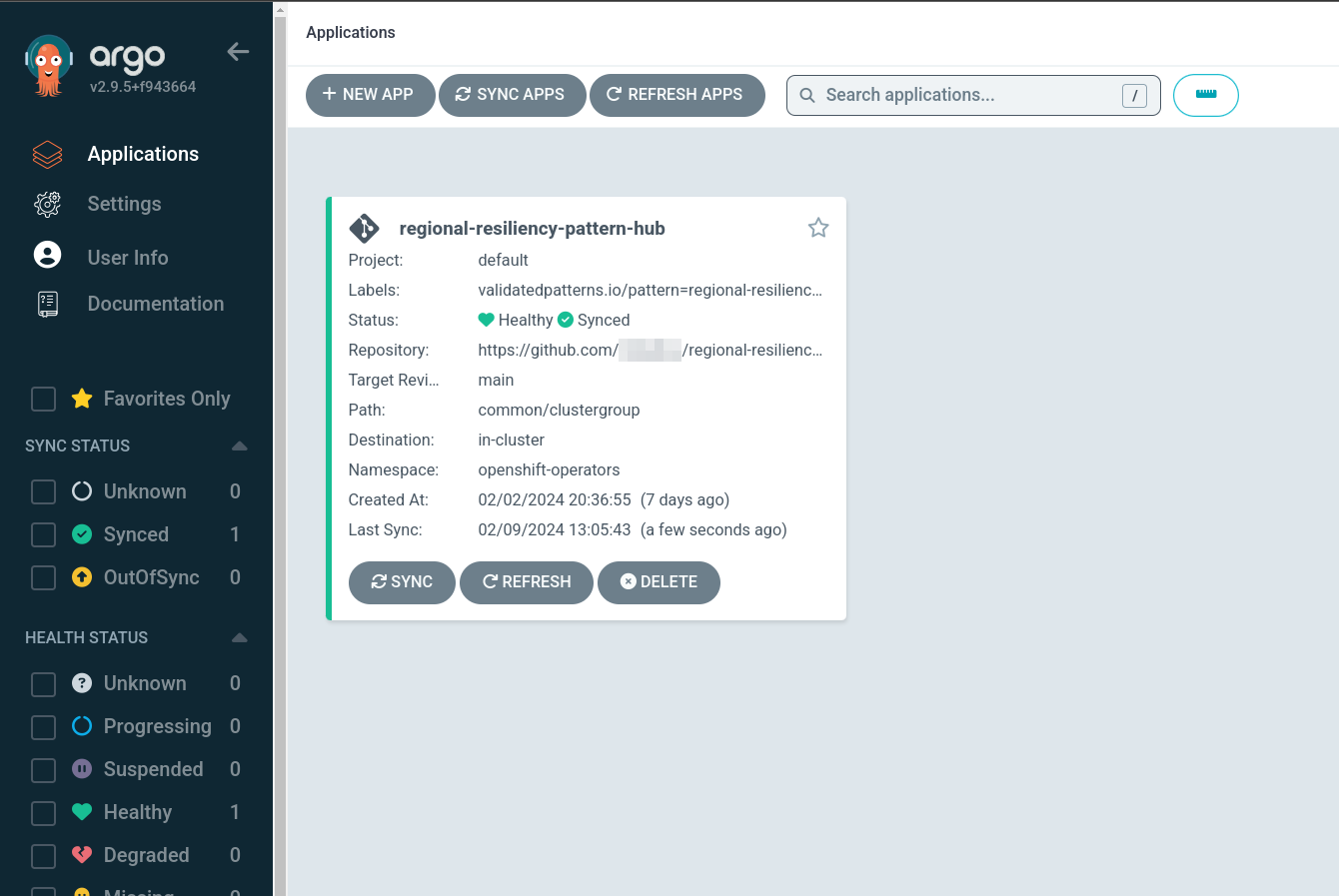1339x896 pixels.
Task: Click the Unknown sync status circle icon
Action: 82,491
